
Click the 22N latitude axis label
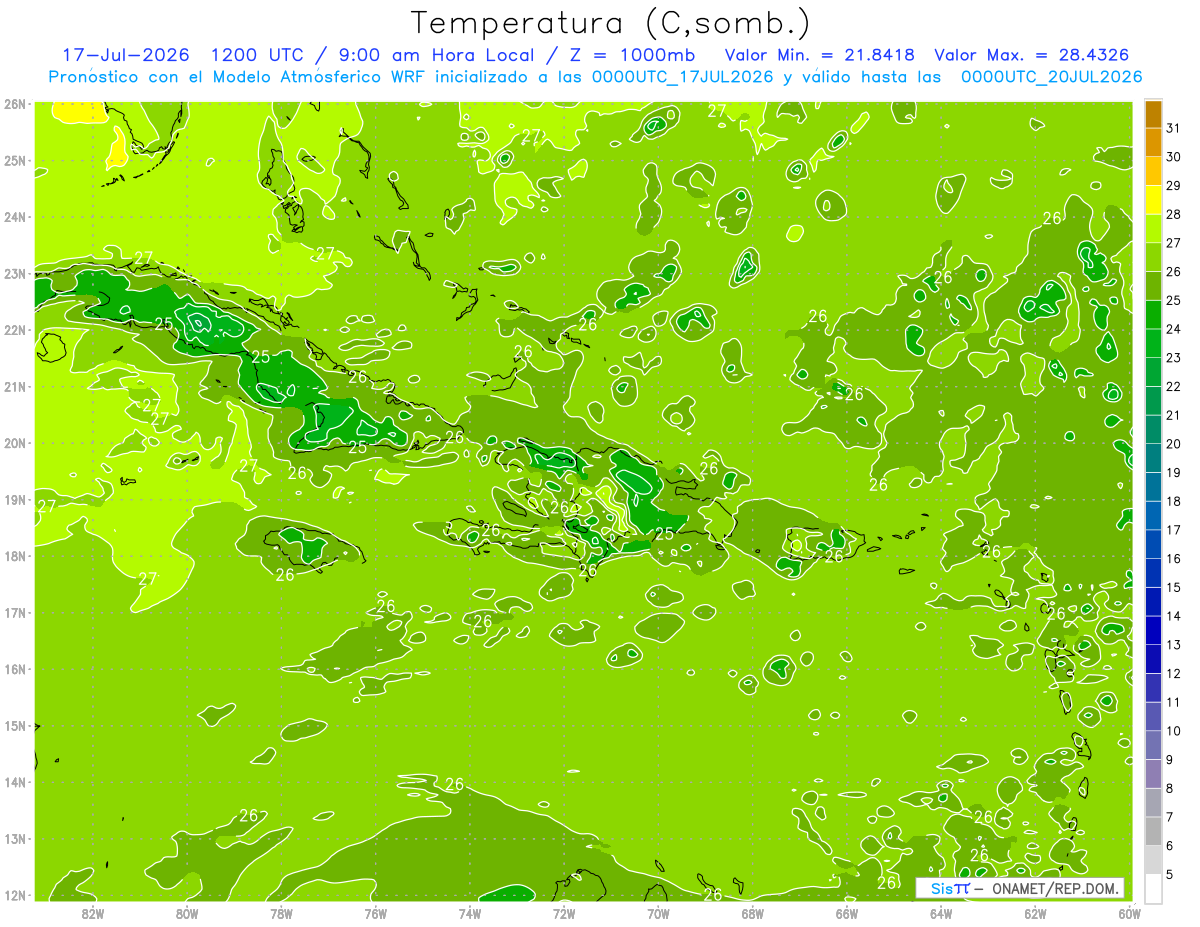click(x=14, y=330)
